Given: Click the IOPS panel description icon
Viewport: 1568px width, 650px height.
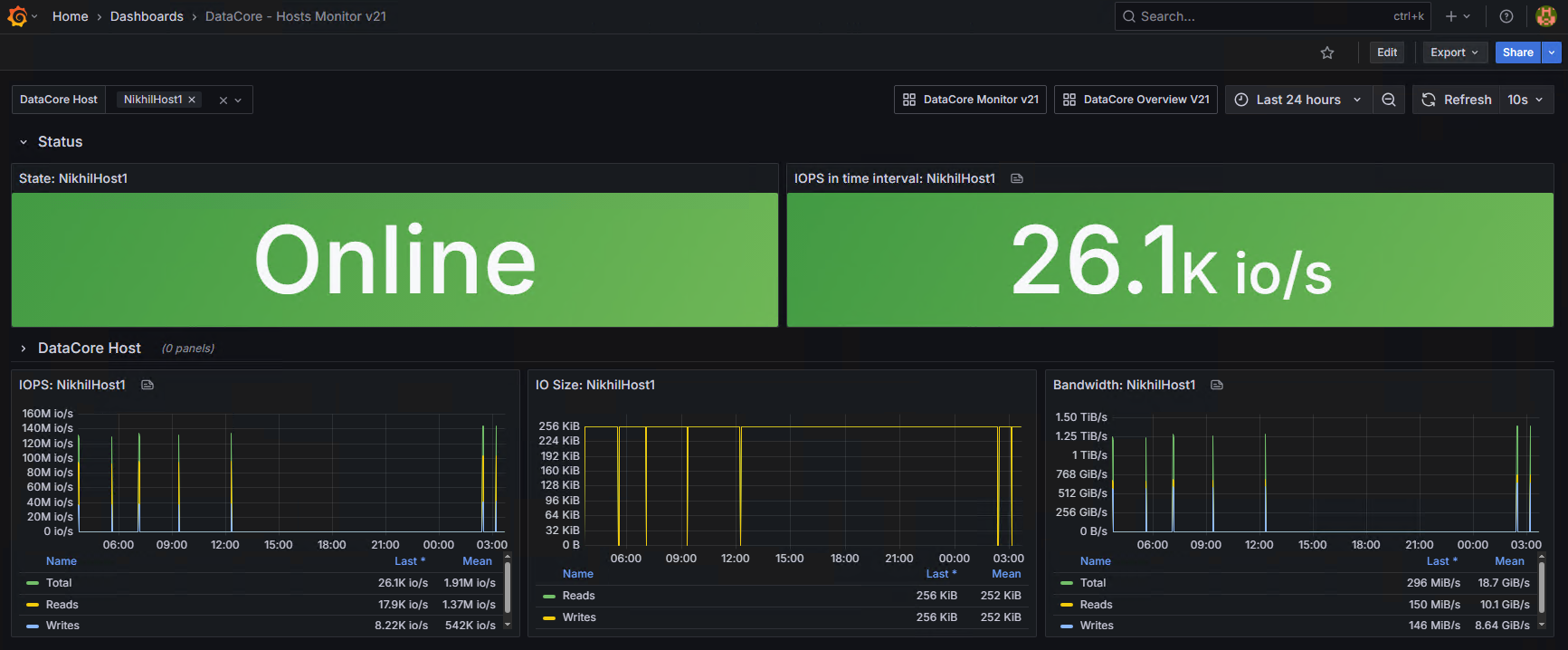Looking at the screenshot, I should pyautogui.click(x=147, y=385).
